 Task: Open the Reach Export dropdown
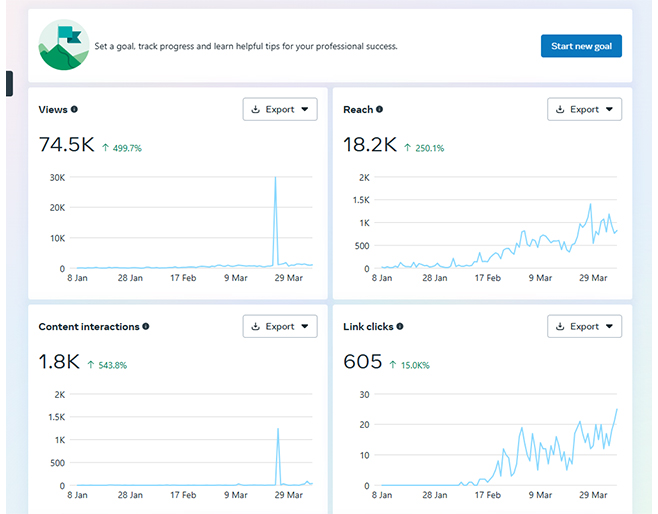(x=585, y=109)
